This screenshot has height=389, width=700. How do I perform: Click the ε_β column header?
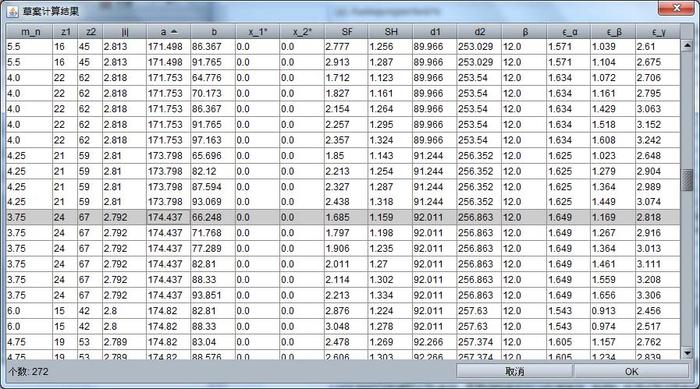click(613, 32)
